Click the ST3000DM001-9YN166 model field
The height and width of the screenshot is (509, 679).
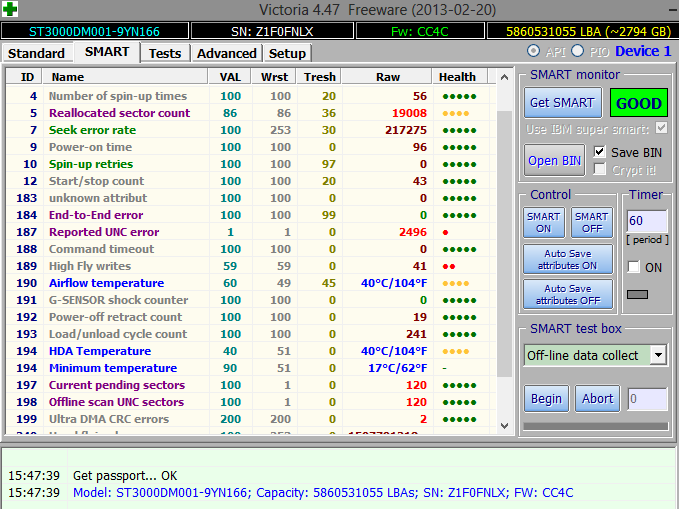point(94,31)
